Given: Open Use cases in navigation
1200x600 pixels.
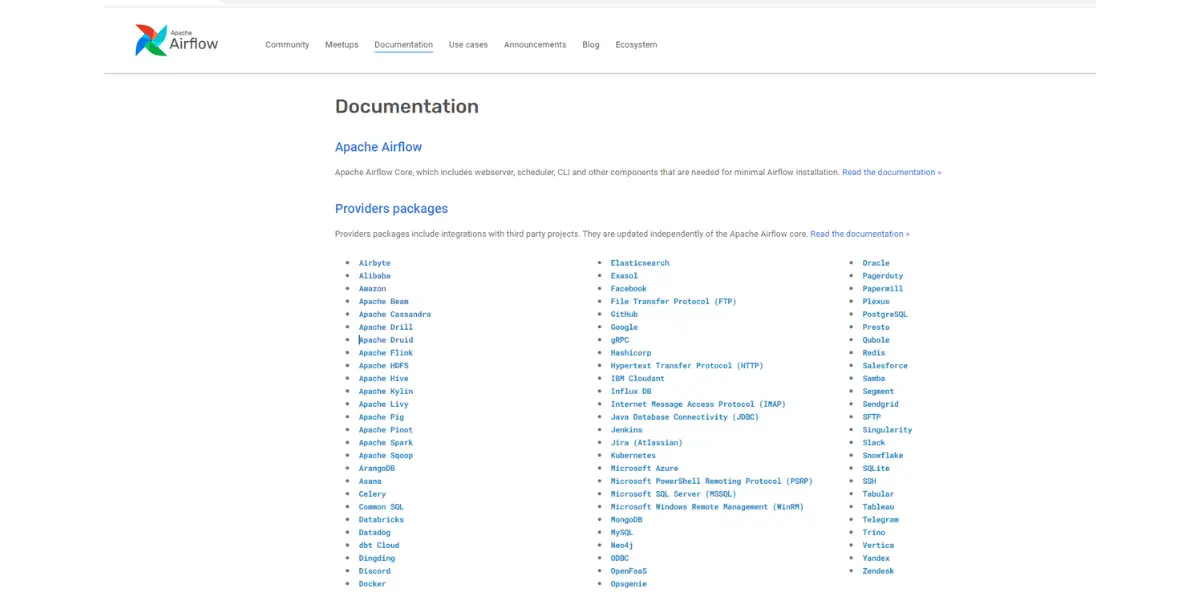Looking at the screenshot, I should coord(469,45).
